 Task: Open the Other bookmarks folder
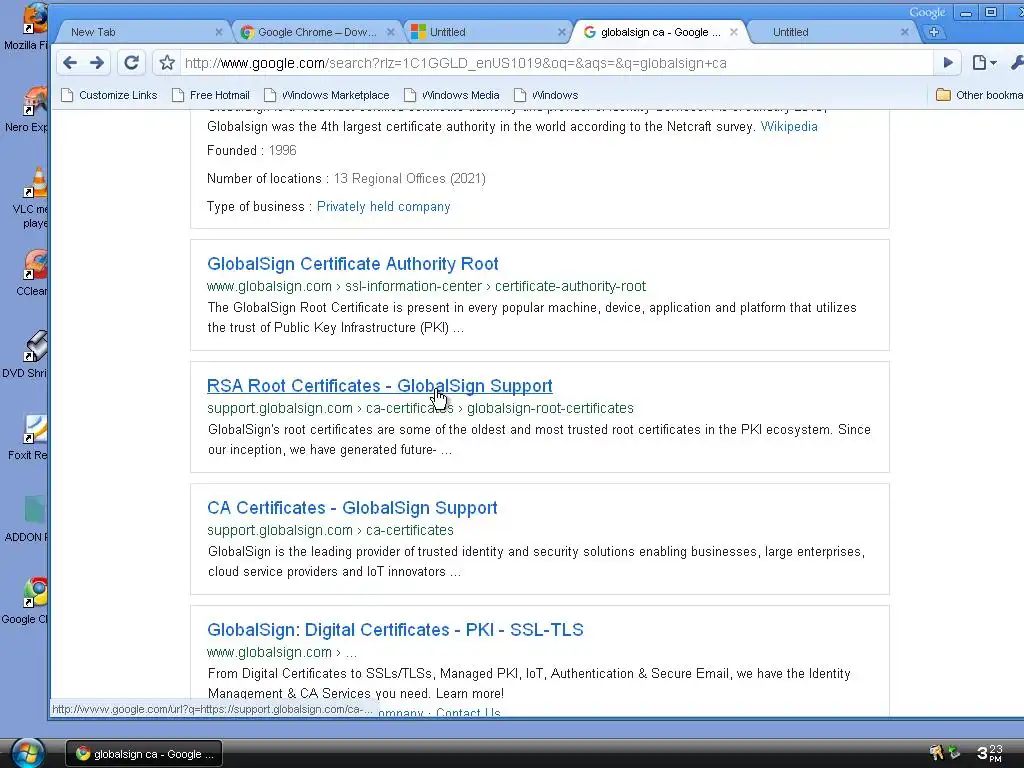[x=980, y=95]
